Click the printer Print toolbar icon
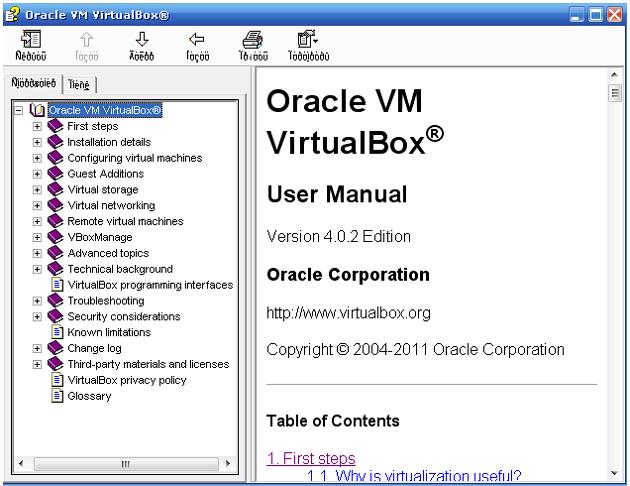This screenshot has width=630, height=486. coord(253,40)
